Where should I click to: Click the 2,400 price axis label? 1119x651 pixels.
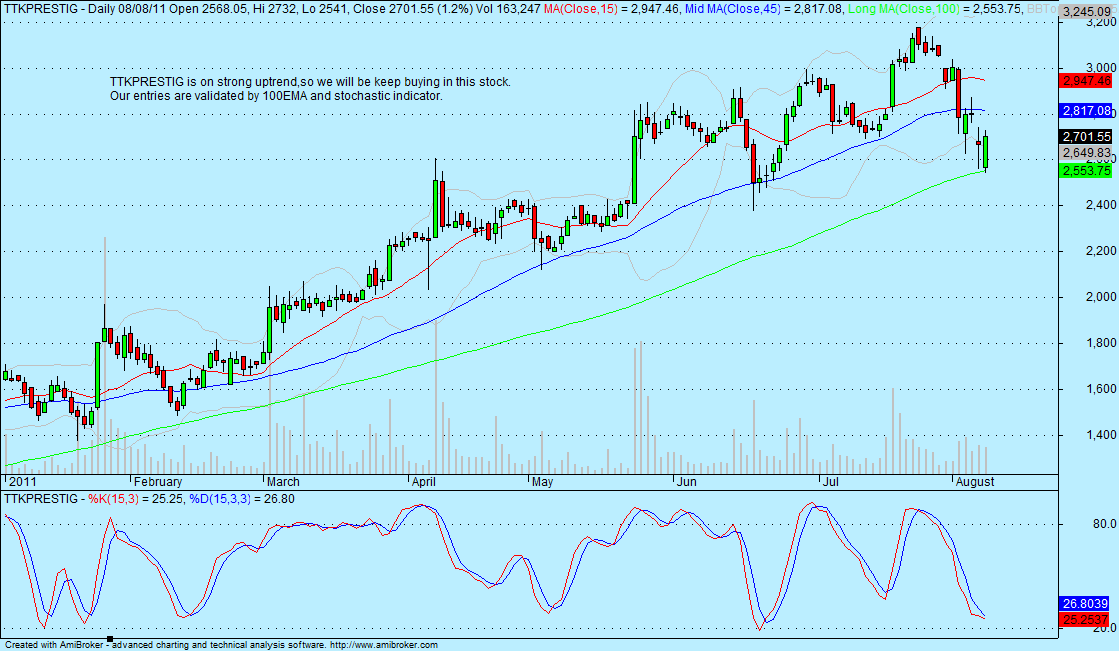pyautogui.click(x=1100, y=206)
